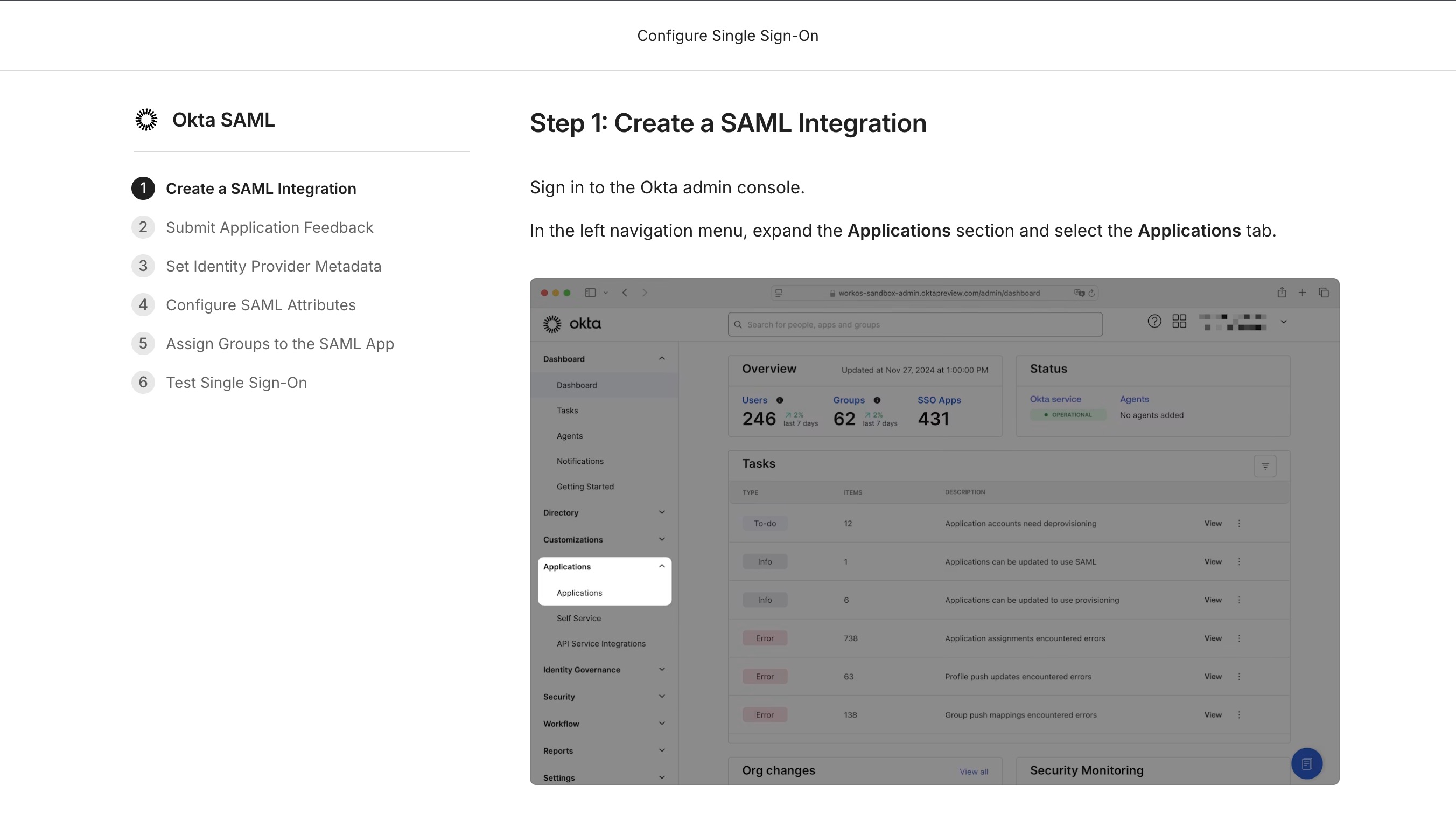Click the Okta SAML sunburst logo
The height and width of the screenshot is (820, 1456).
click(x=146, y=120)
